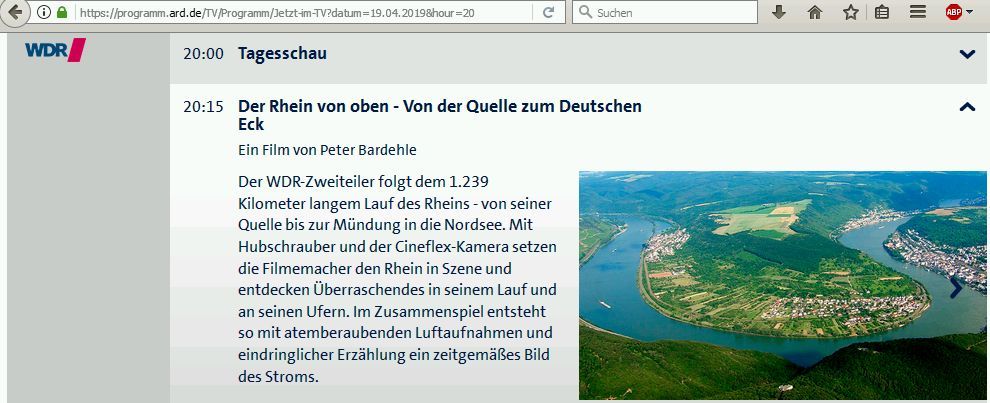990x403 pixels.
Task: Go back with the browser back arrow
Action: click(13, 12)
